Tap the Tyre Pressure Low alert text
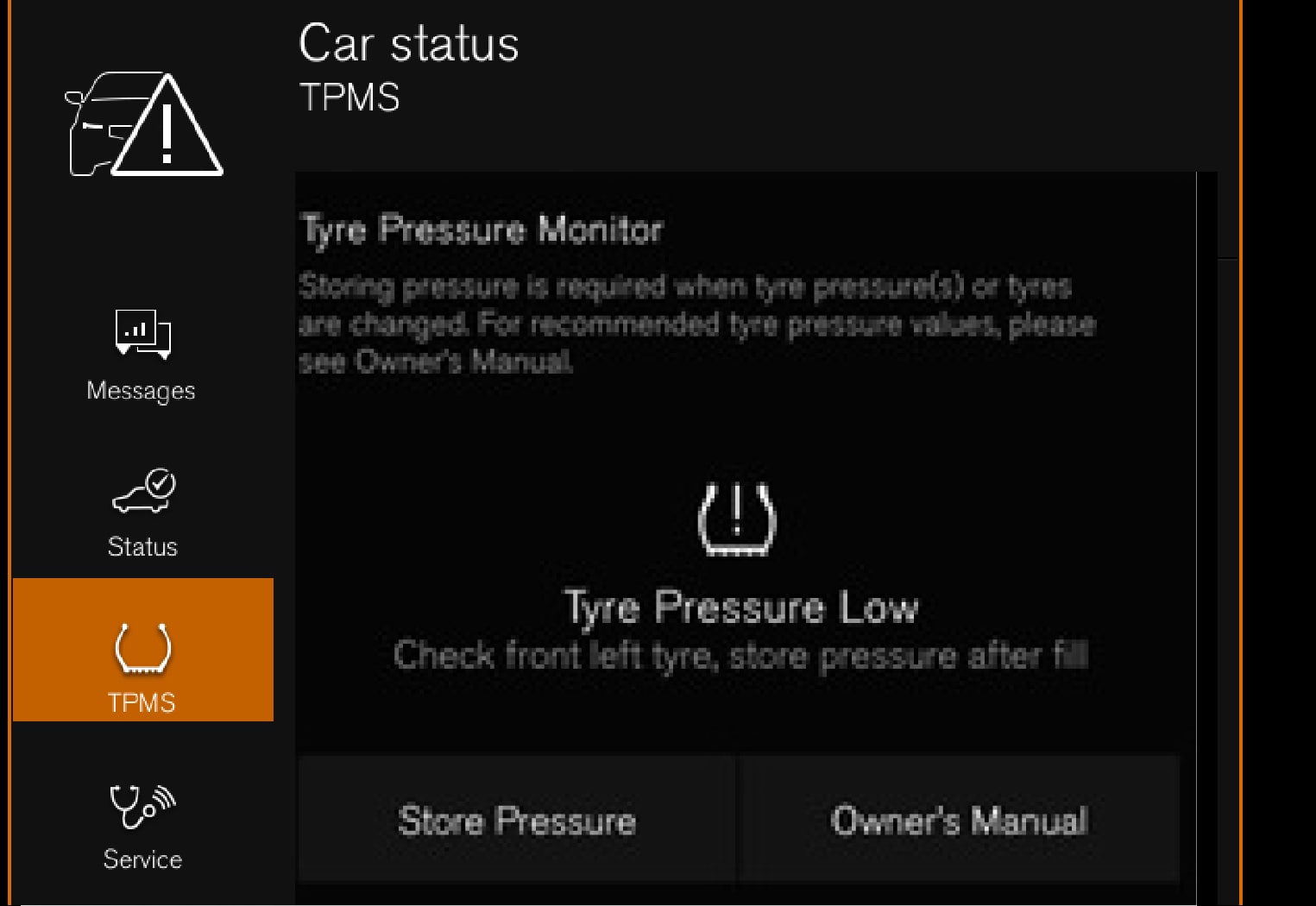 pos(741,607)
